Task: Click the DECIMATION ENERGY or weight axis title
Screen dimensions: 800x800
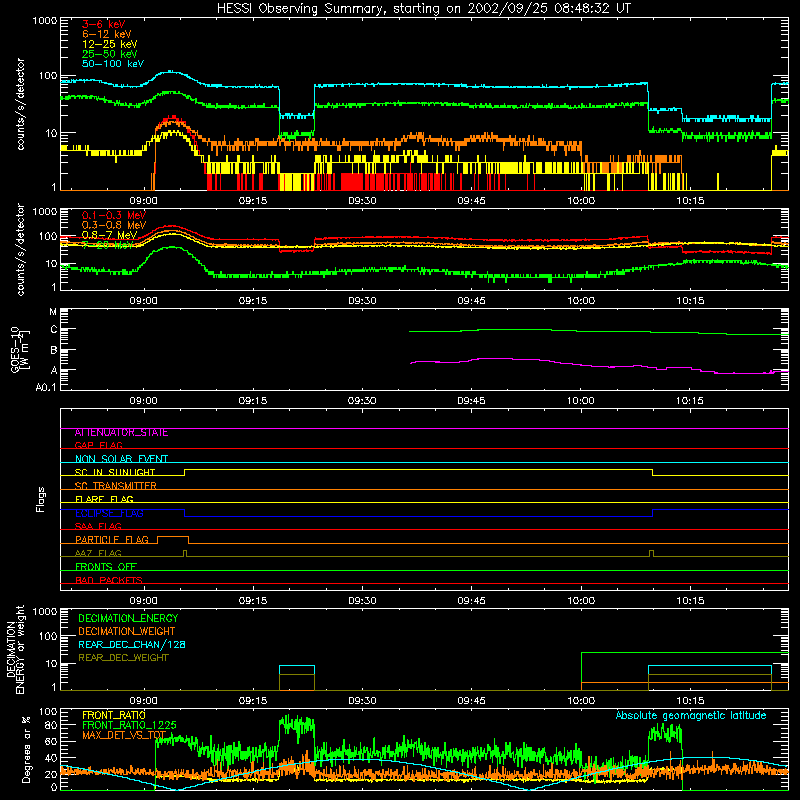Action: [15, 650]
